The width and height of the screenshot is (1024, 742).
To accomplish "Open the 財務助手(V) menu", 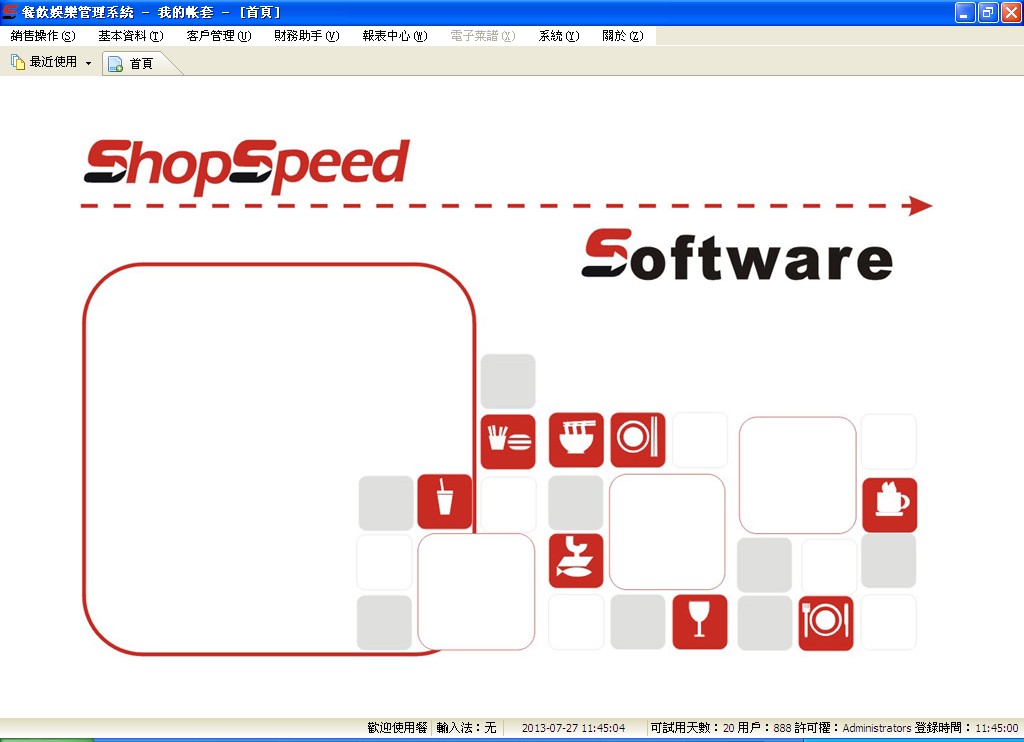I will click(x=307, y=36).
